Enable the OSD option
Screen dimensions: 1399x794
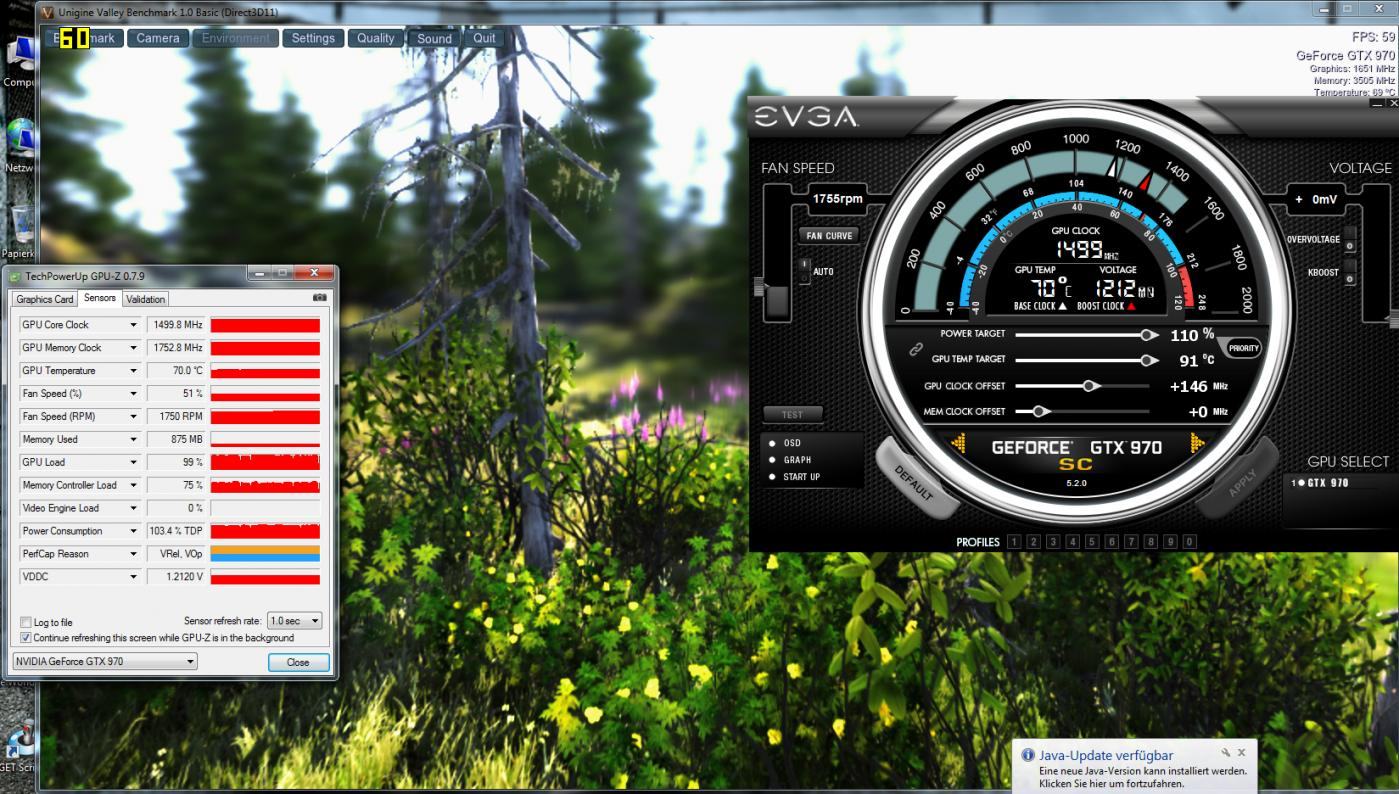coord(772,443)
